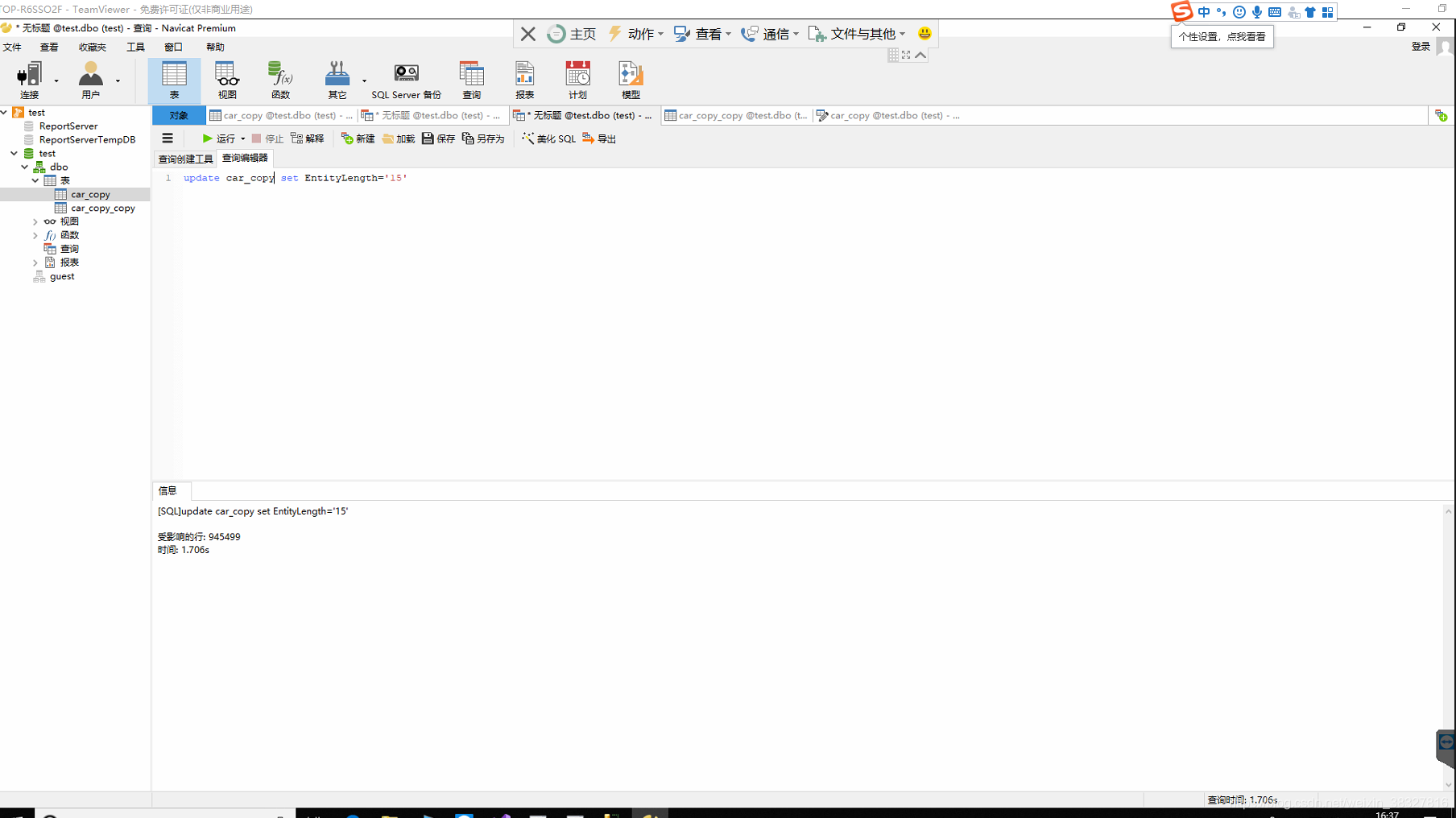Open the Model (模型) toolbar icon
Screen dimensions: 1456x818
[631, 80]
